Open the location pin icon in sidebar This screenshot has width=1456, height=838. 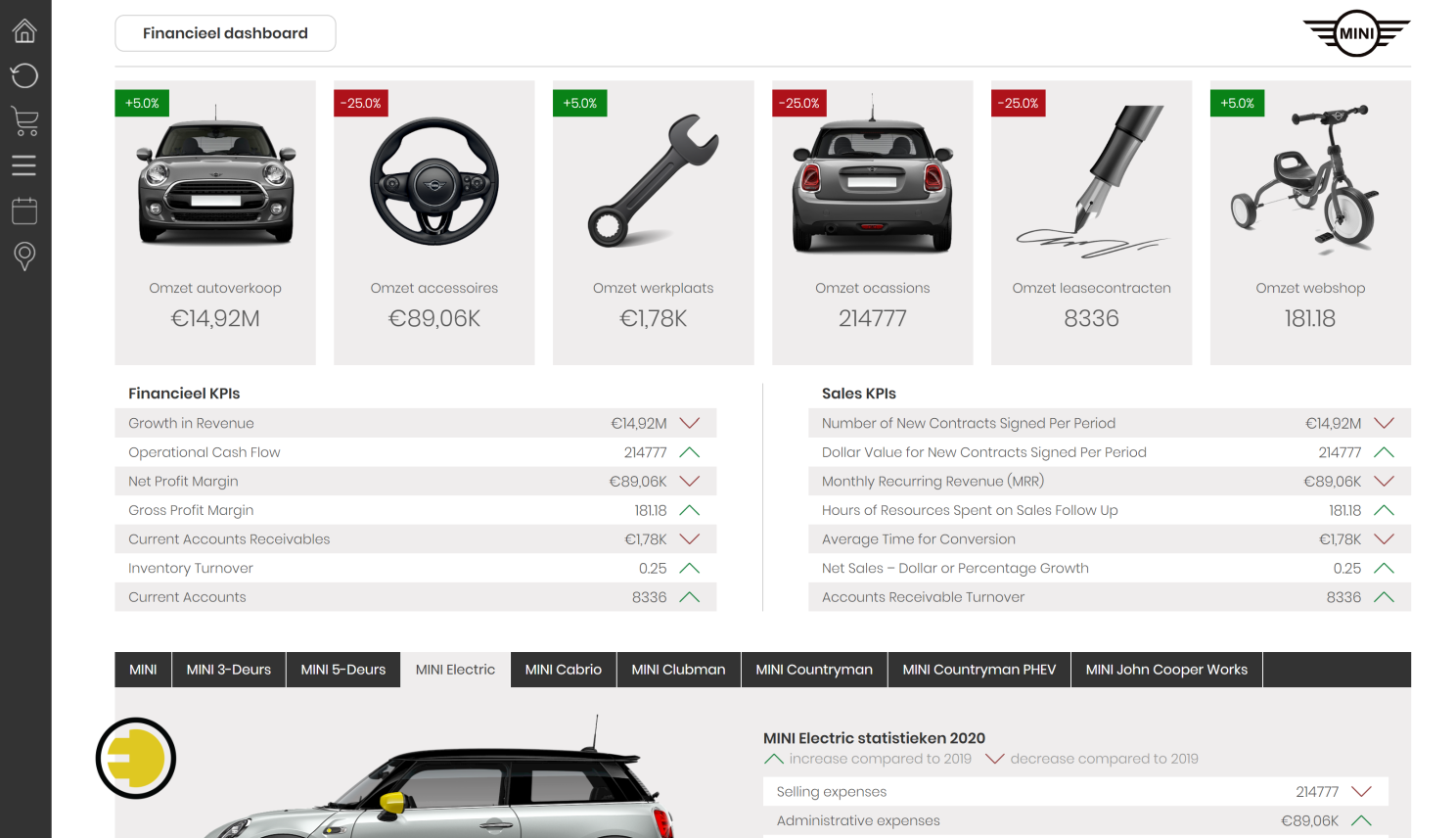24,256
